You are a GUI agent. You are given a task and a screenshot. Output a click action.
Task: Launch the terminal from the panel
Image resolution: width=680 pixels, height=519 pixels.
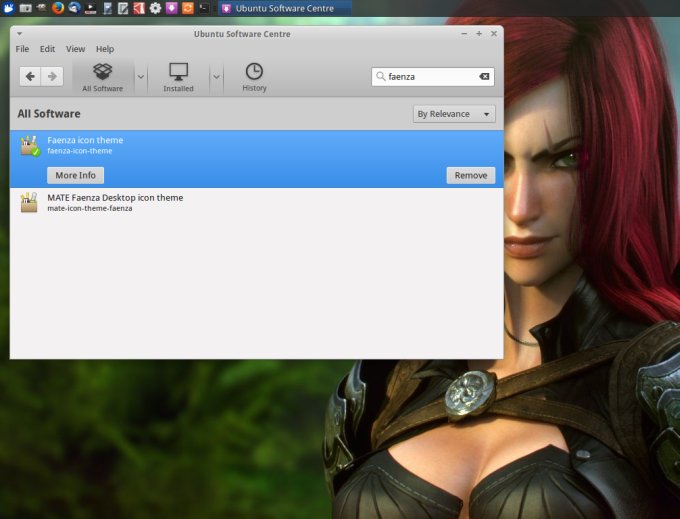coord(204,8)
